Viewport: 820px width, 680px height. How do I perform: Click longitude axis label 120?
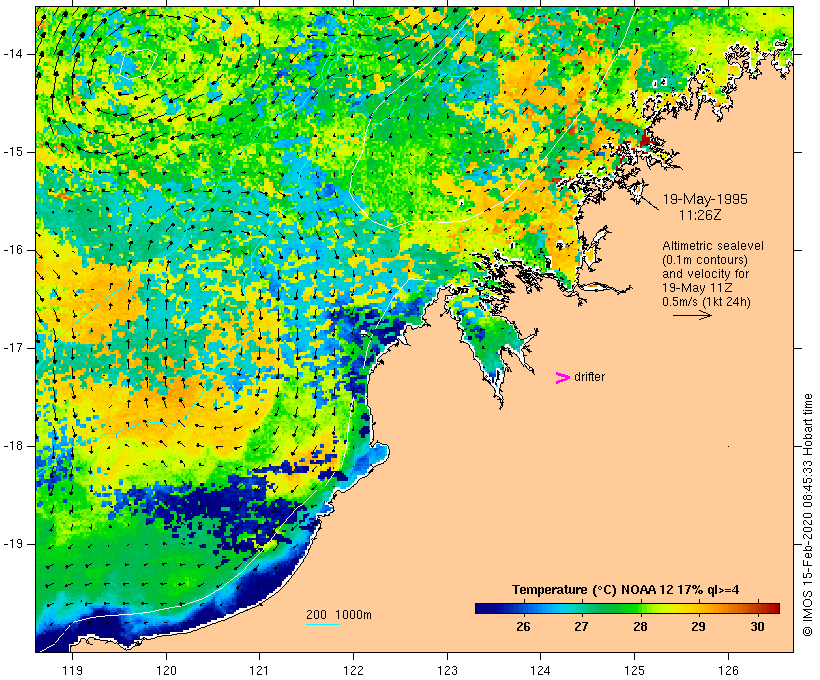coord(166,670)
